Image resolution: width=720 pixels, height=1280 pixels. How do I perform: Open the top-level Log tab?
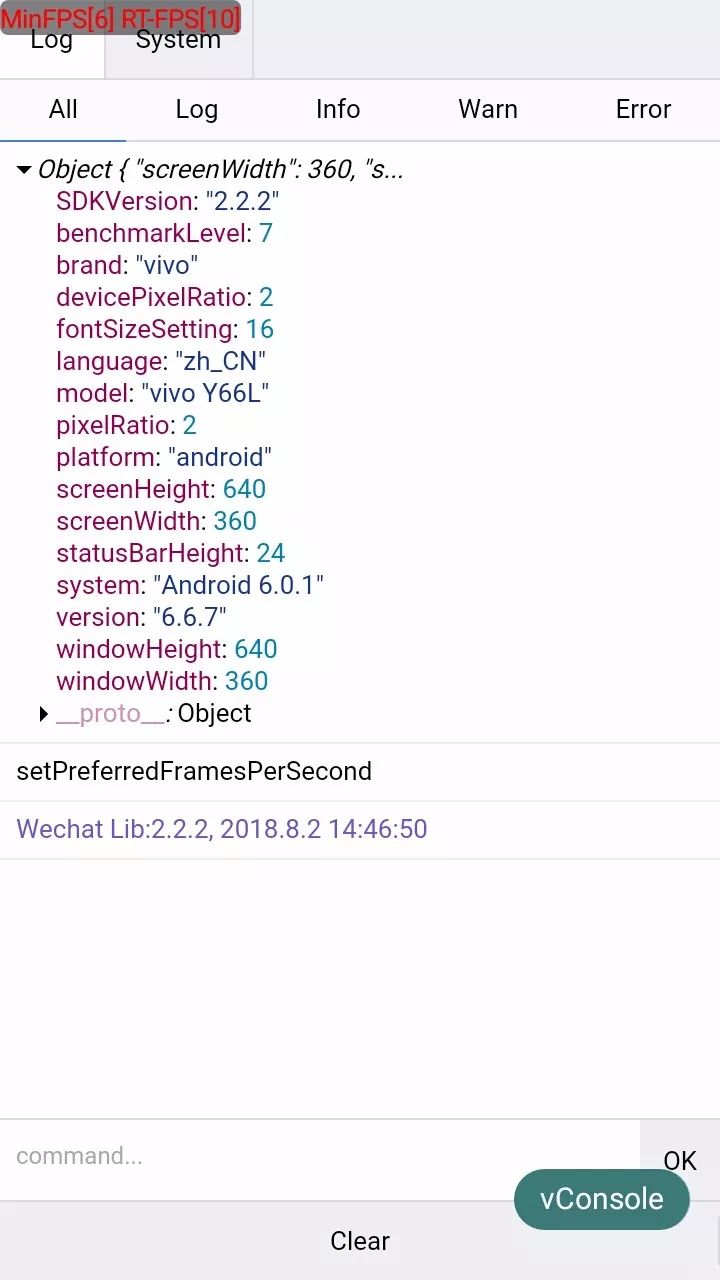[x=52, y=40]
